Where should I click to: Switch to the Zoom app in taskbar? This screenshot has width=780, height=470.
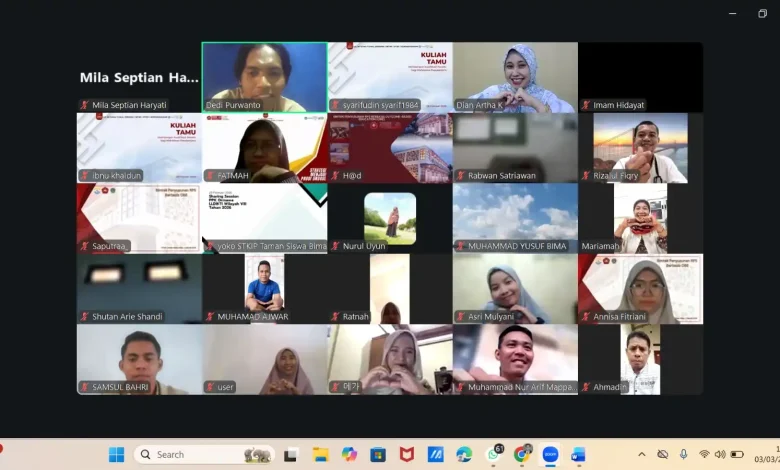point(550,454)
